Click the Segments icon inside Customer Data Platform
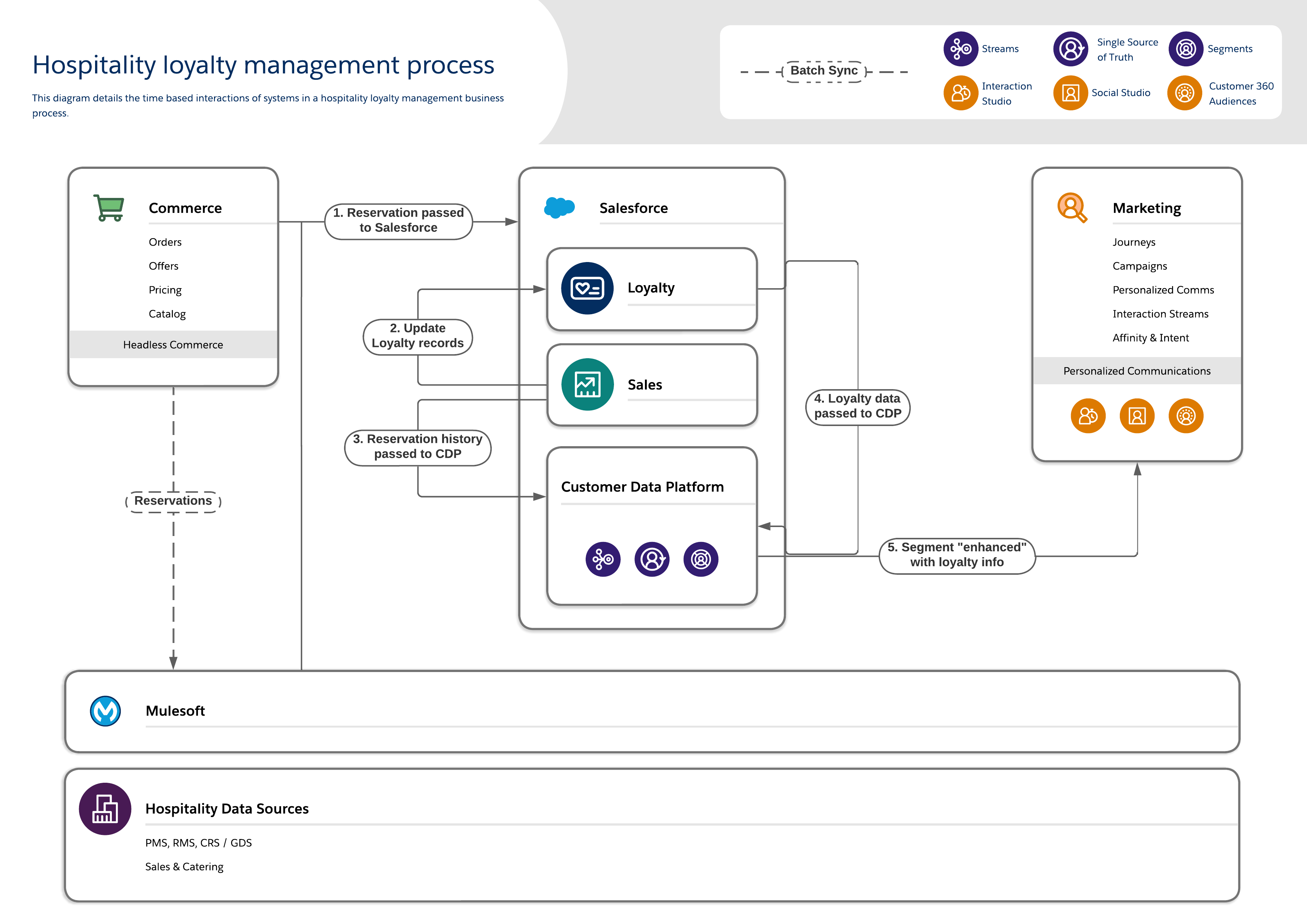The height and width of the screenshot is (924, 1307). (701, 559)
